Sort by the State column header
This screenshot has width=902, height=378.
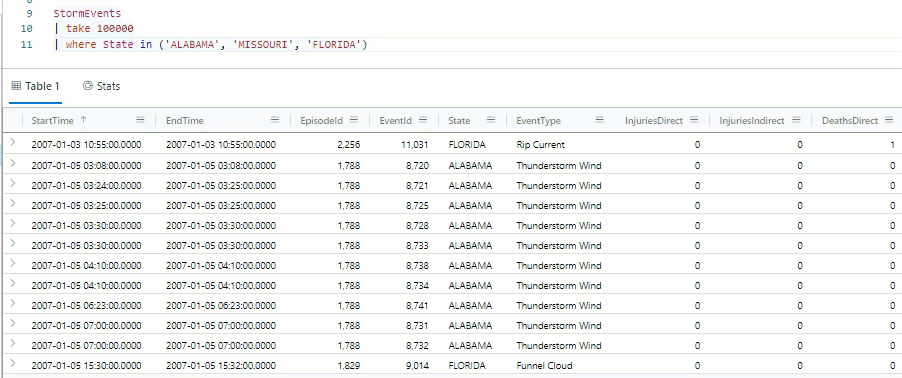pyautogui.click(x=459, y=121)
